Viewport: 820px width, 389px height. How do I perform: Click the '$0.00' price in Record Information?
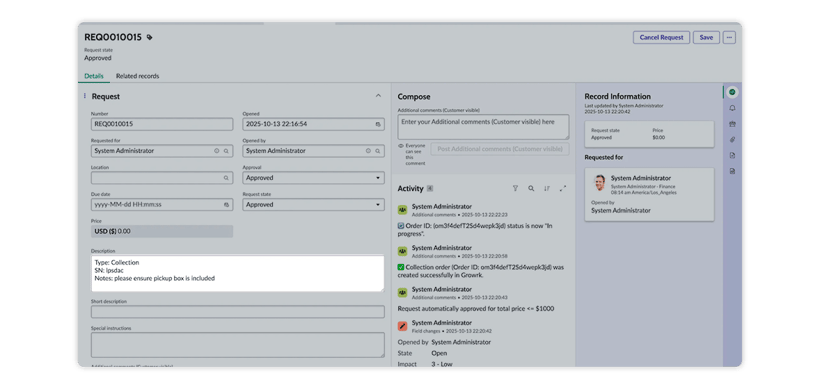click(x=658, y=138)
